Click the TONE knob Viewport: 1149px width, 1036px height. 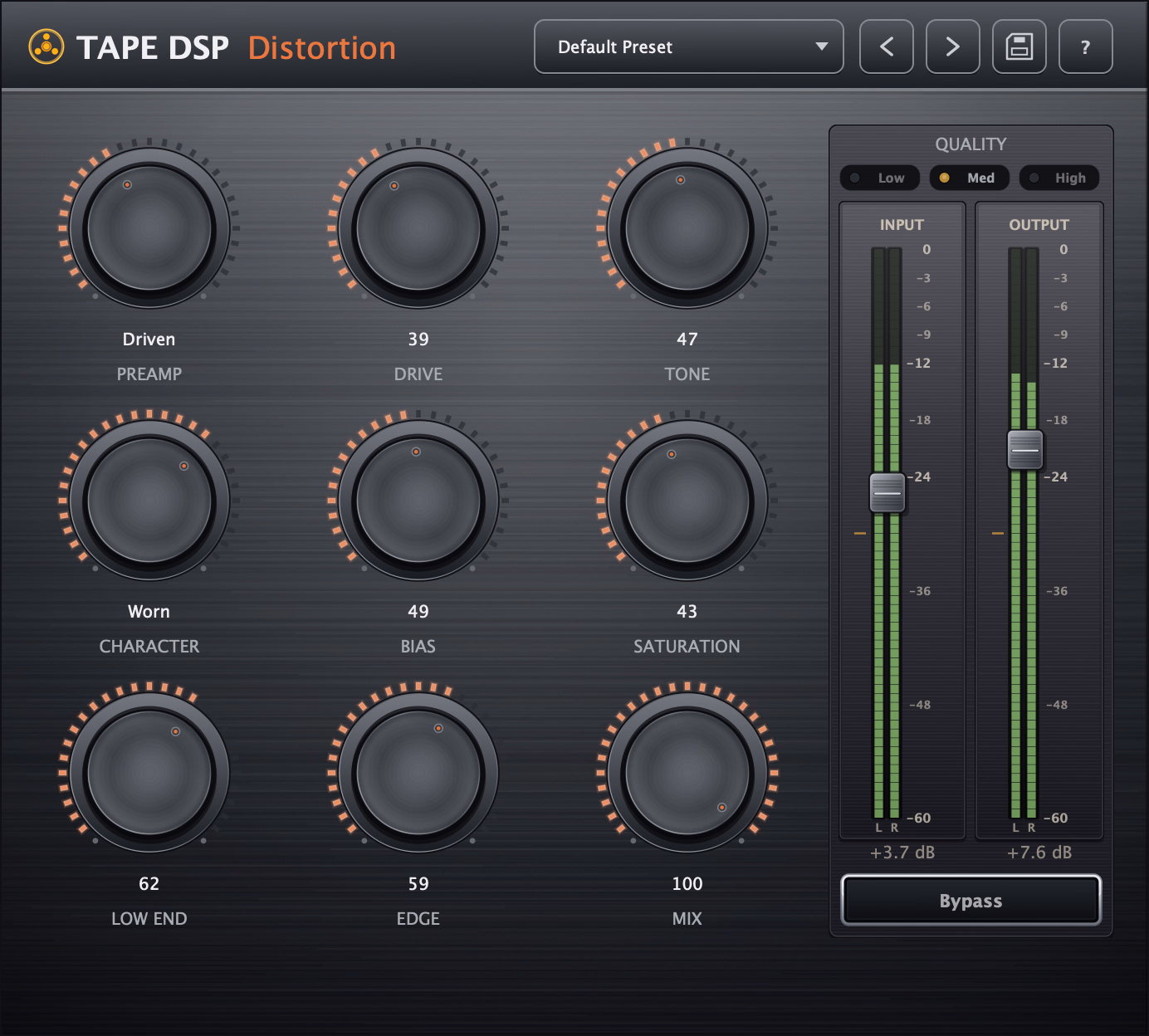(687, 227)
